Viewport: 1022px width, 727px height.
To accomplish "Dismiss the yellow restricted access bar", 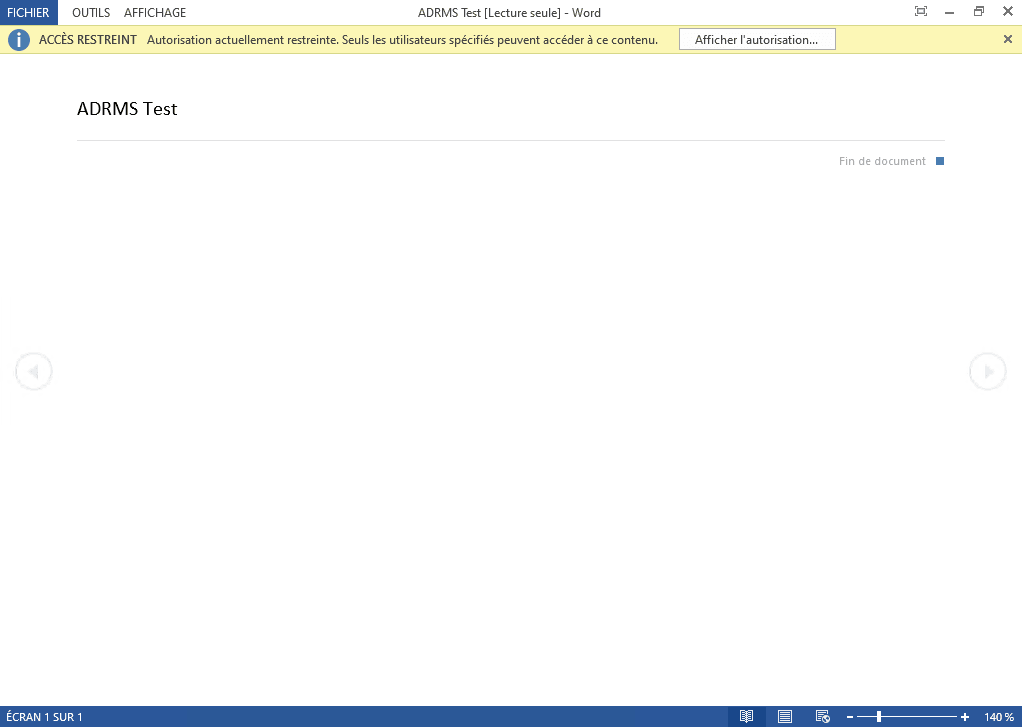I will point(1007,39).
